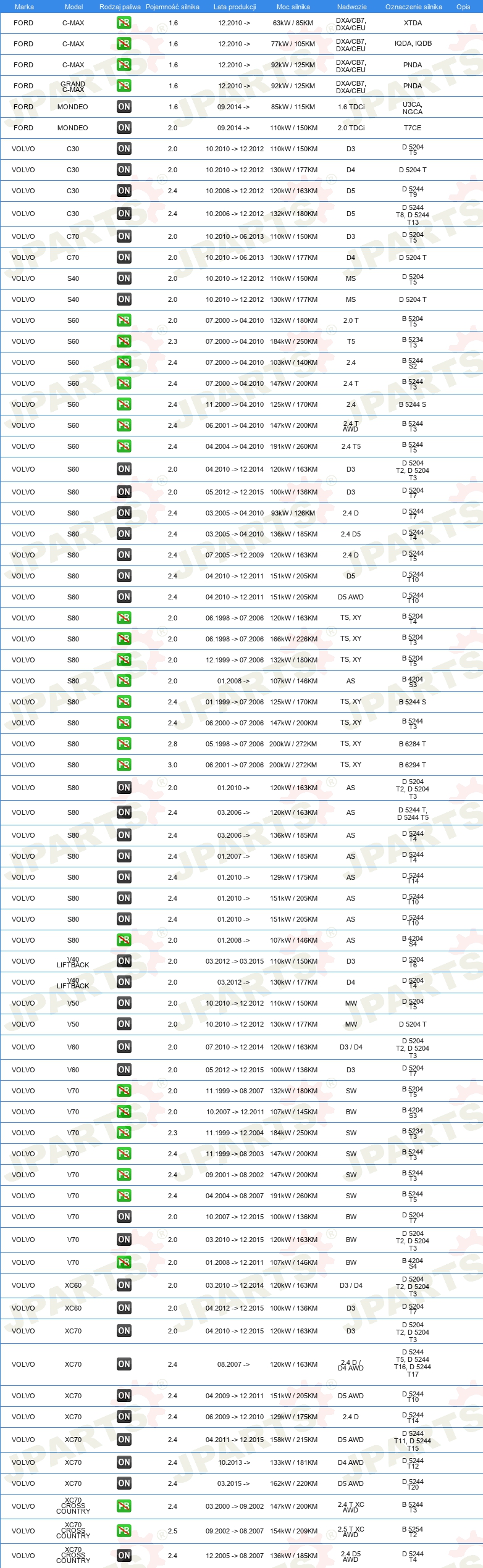Click petrol icon in S60 191kW / 260KM row

[x=124, y=446]
